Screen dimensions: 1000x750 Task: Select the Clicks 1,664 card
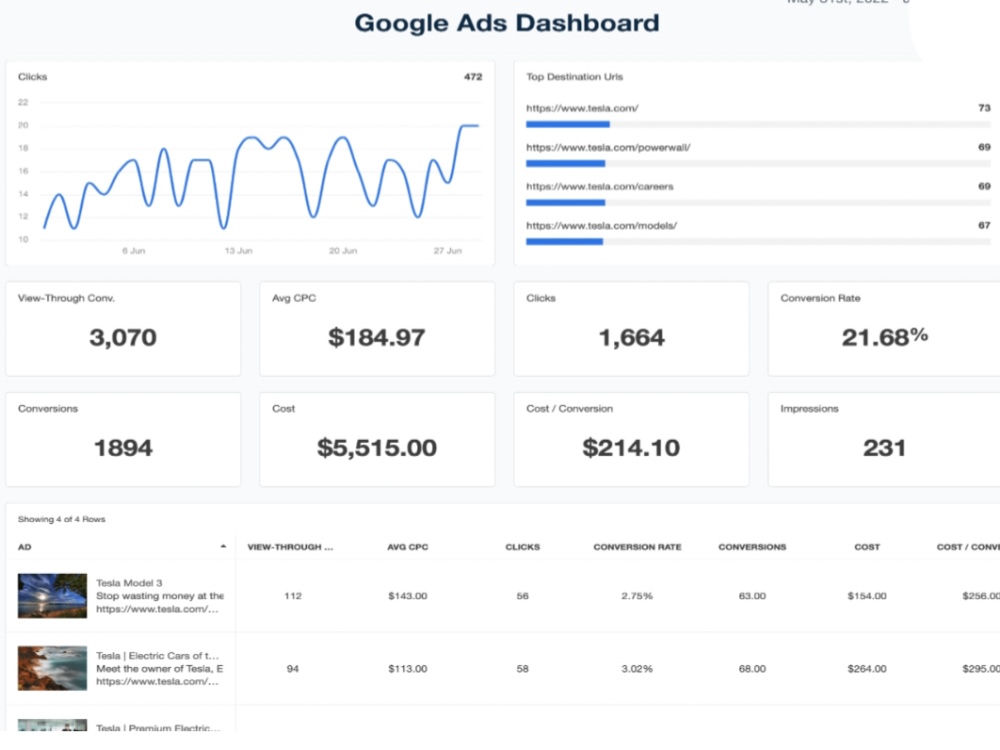click(x=631, y=329)
